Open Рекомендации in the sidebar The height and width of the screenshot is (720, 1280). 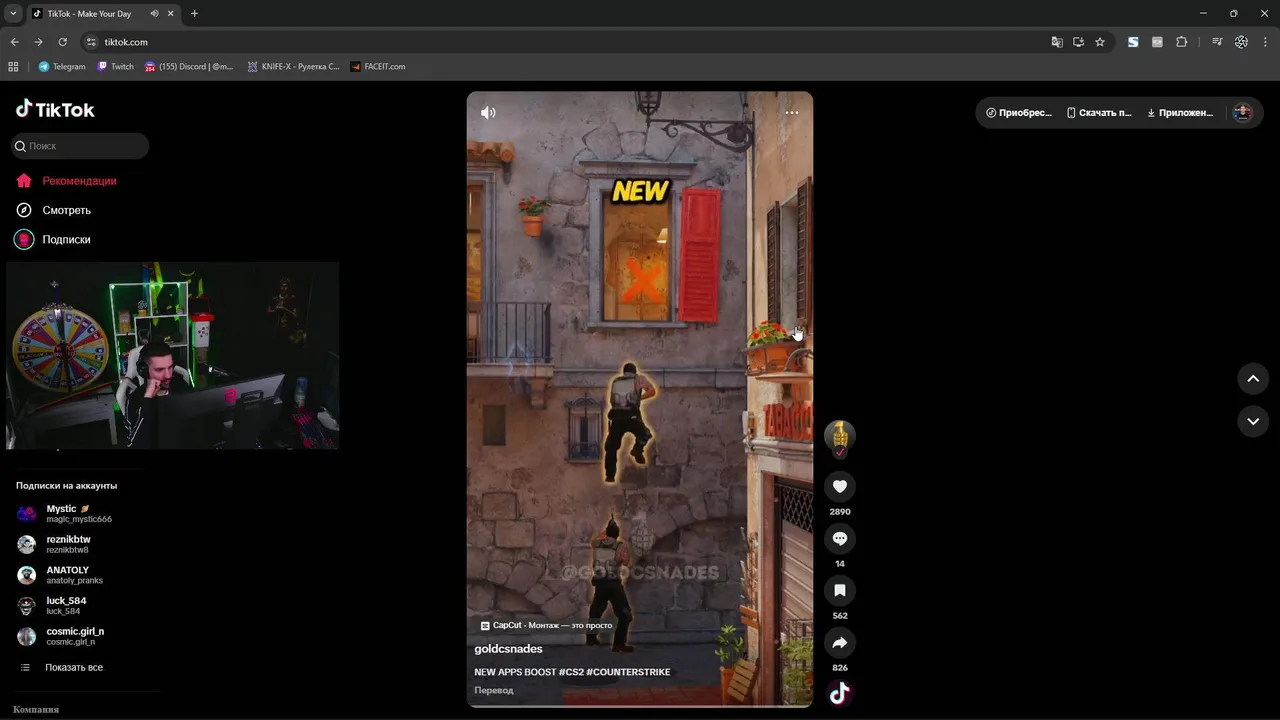point(66,181)
